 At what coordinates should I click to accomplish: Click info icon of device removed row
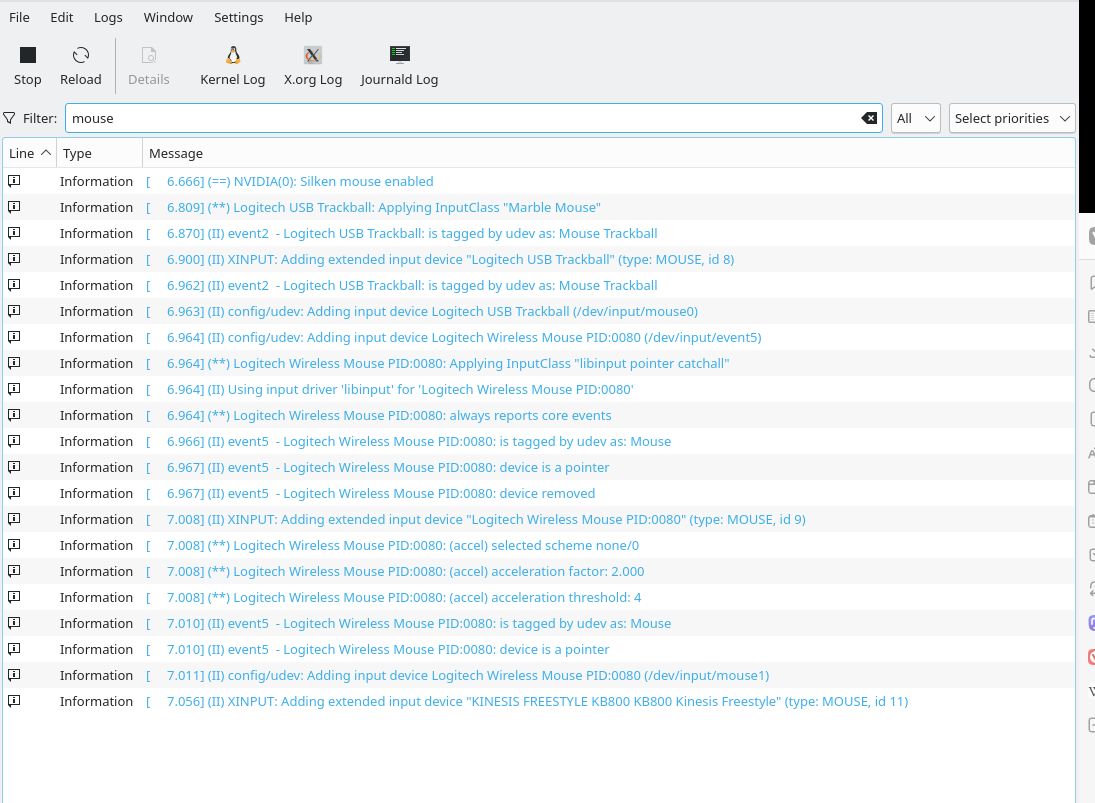click(14, 493)
